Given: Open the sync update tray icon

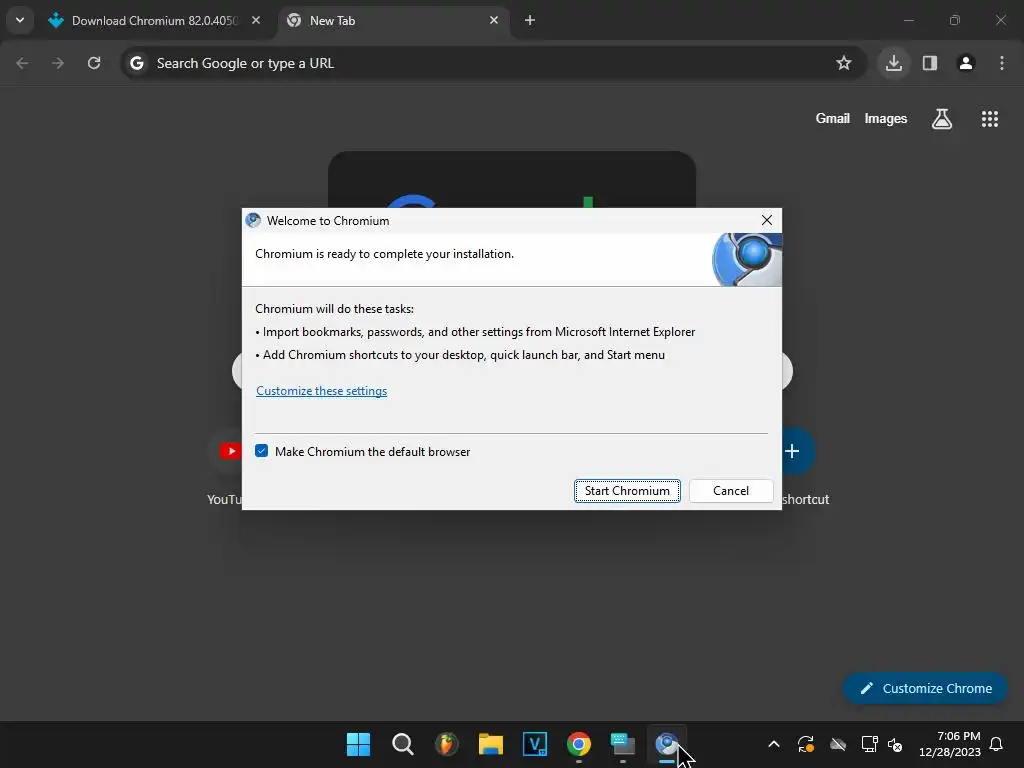Looking at the screenshot, I should pos(806,744).
